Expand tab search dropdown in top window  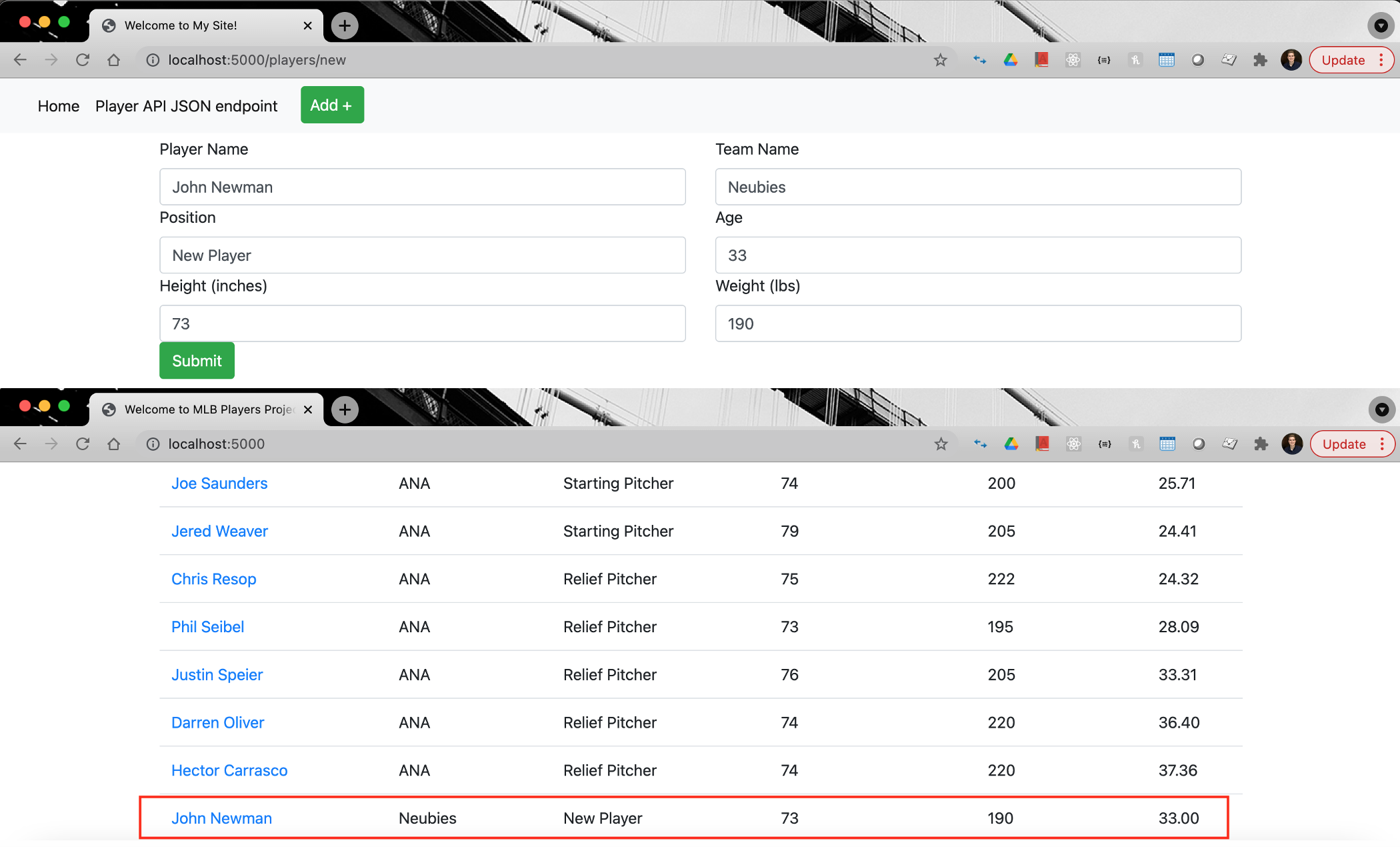[1381, 25]
